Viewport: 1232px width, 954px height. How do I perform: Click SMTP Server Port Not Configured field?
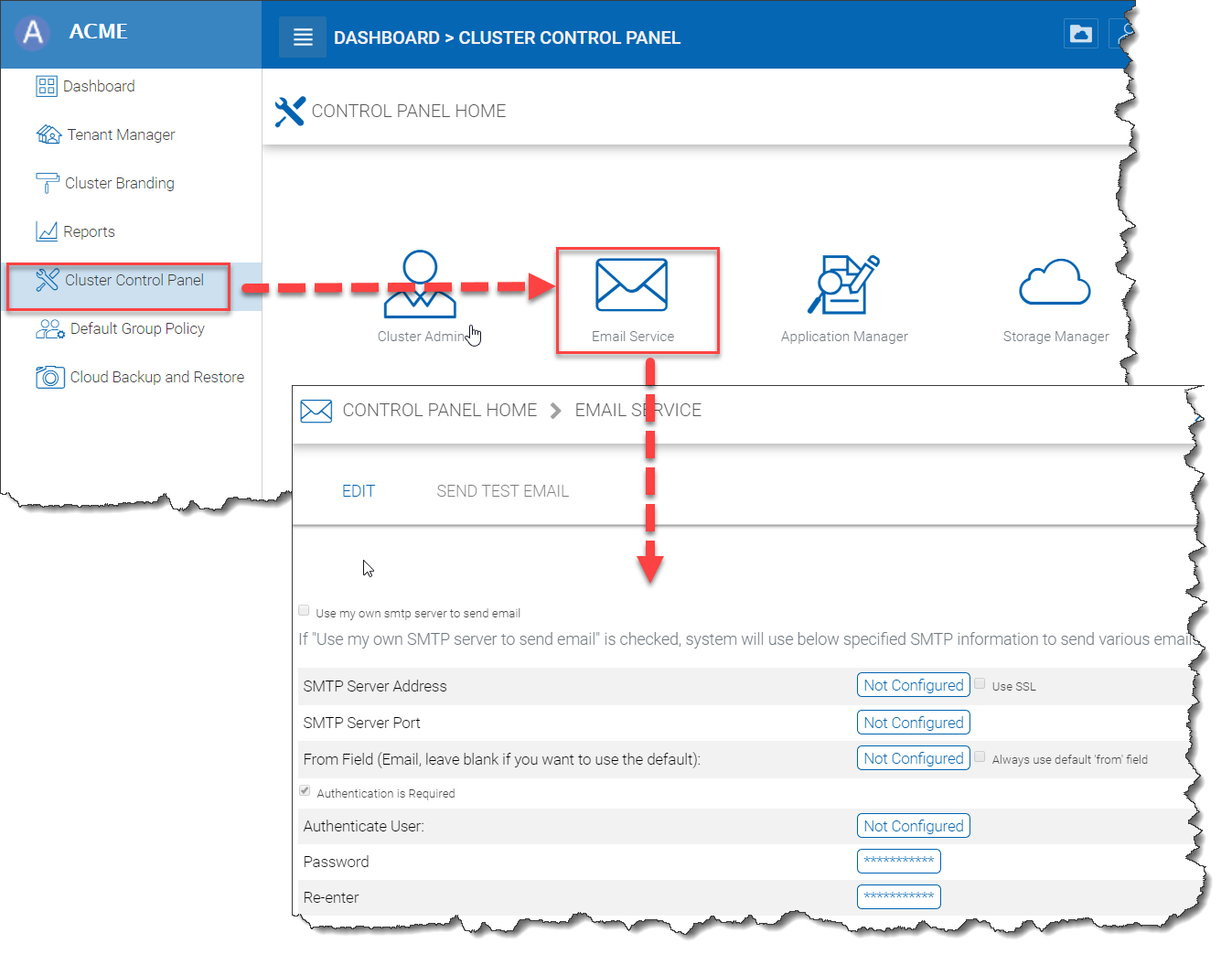pyautogui.click(x=914, y=723)
